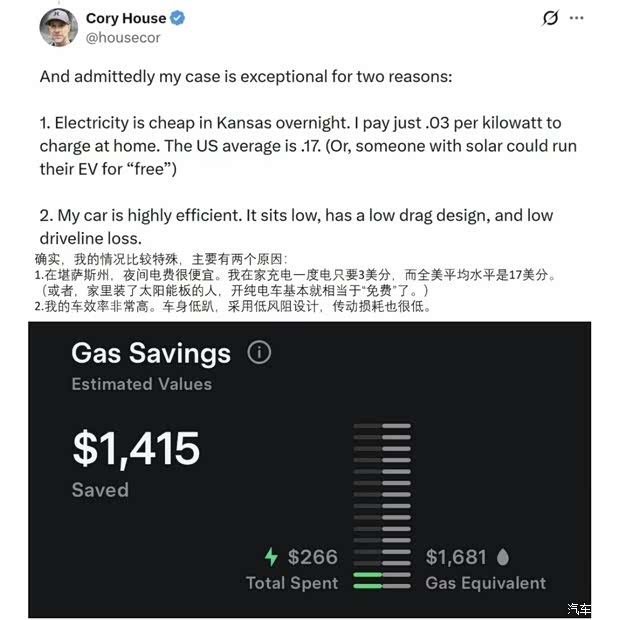
Task: Click the droplet icon beside $1,681
Action: (502, 557)
